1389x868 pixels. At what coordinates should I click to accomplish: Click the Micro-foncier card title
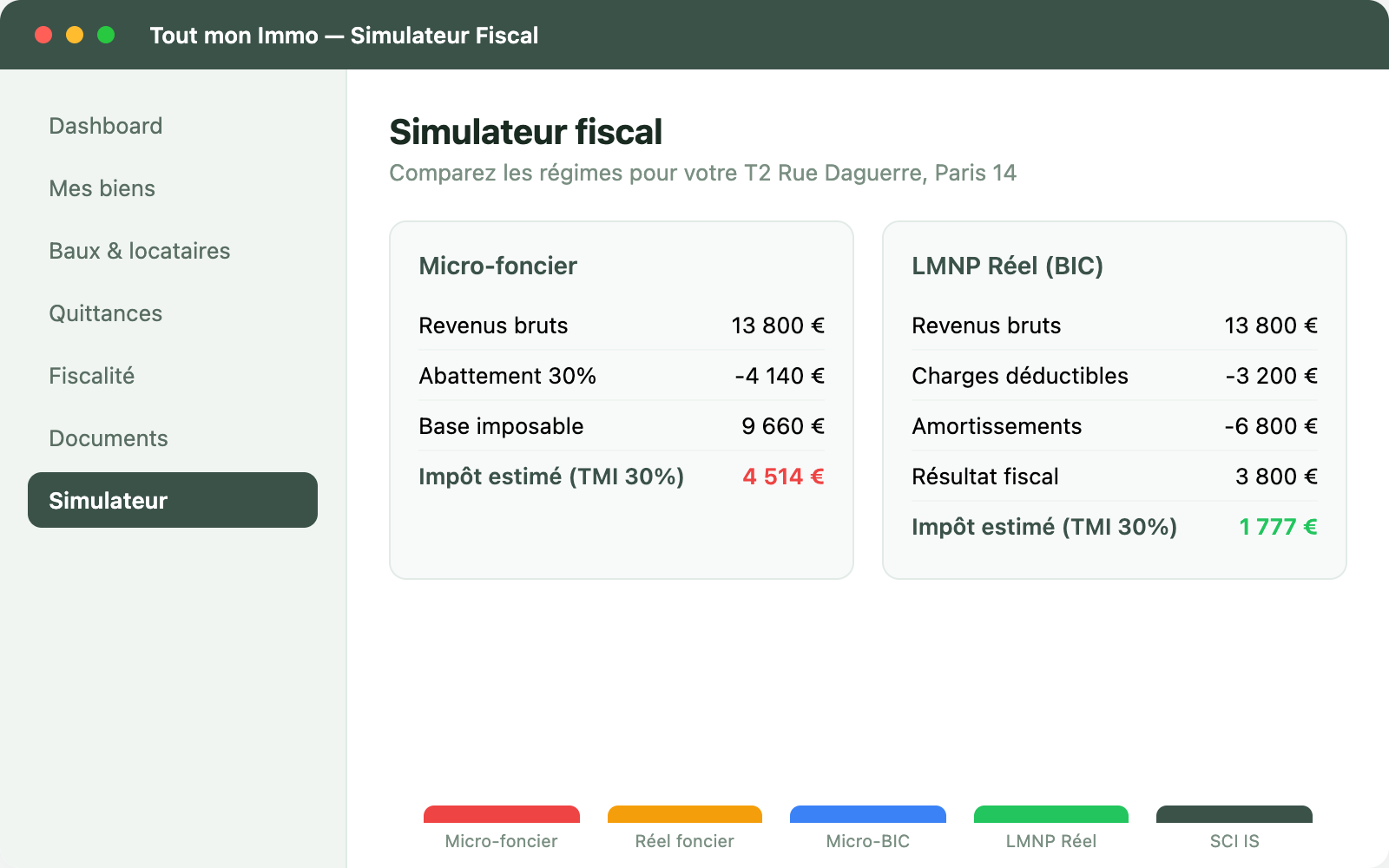pos(498,266)
